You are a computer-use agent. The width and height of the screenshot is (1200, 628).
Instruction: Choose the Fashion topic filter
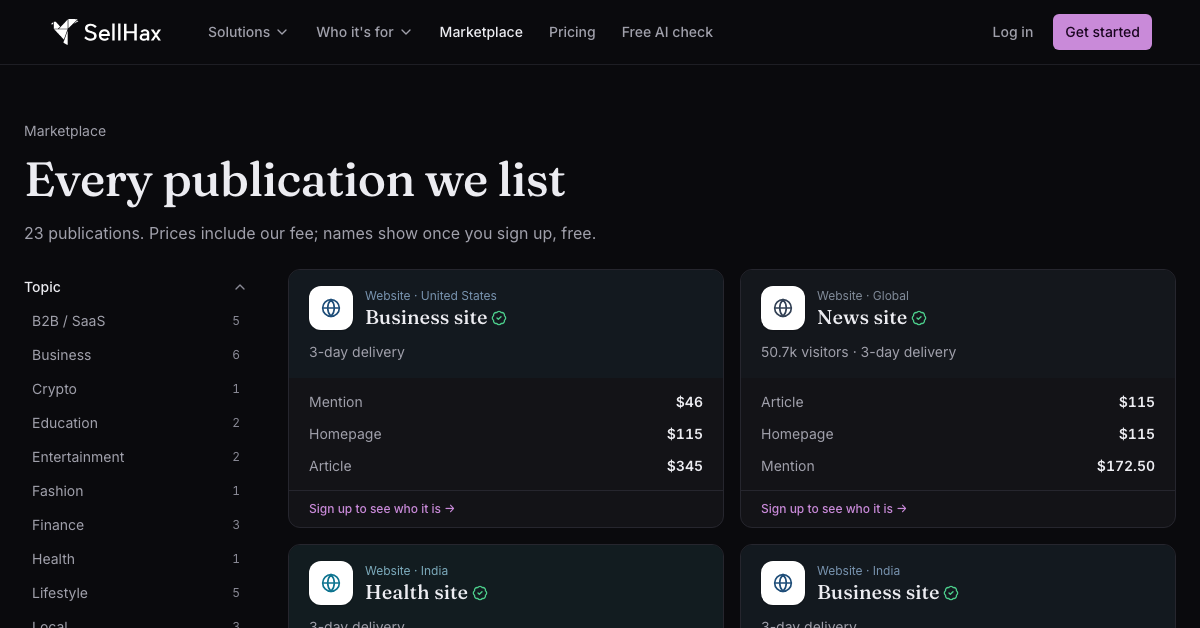pyautogui.click(x=136, y=491)
